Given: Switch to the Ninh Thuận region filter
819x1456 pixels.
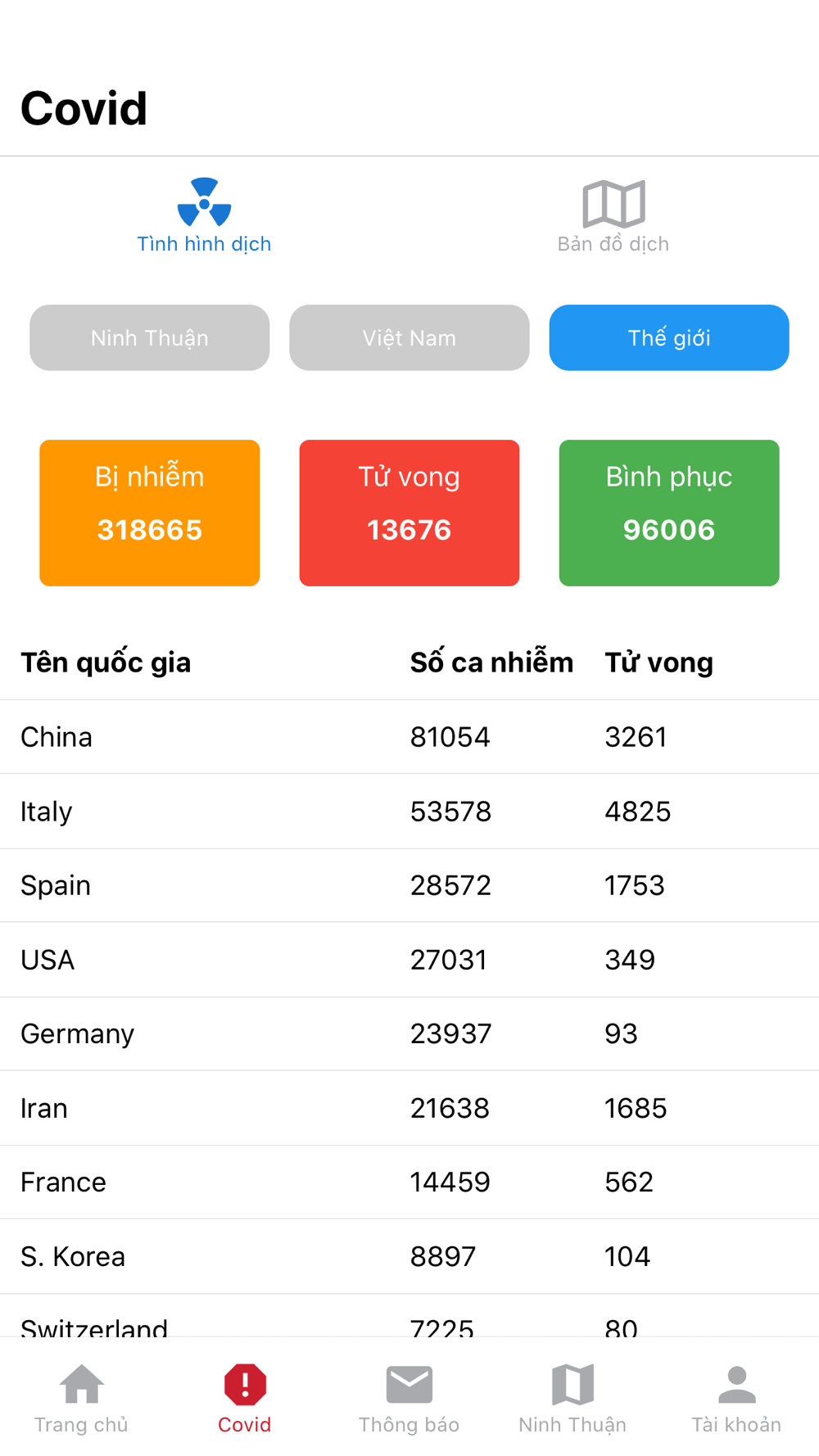Looking at the screenshot, I should pyautogui.click(x=150, y=337).
